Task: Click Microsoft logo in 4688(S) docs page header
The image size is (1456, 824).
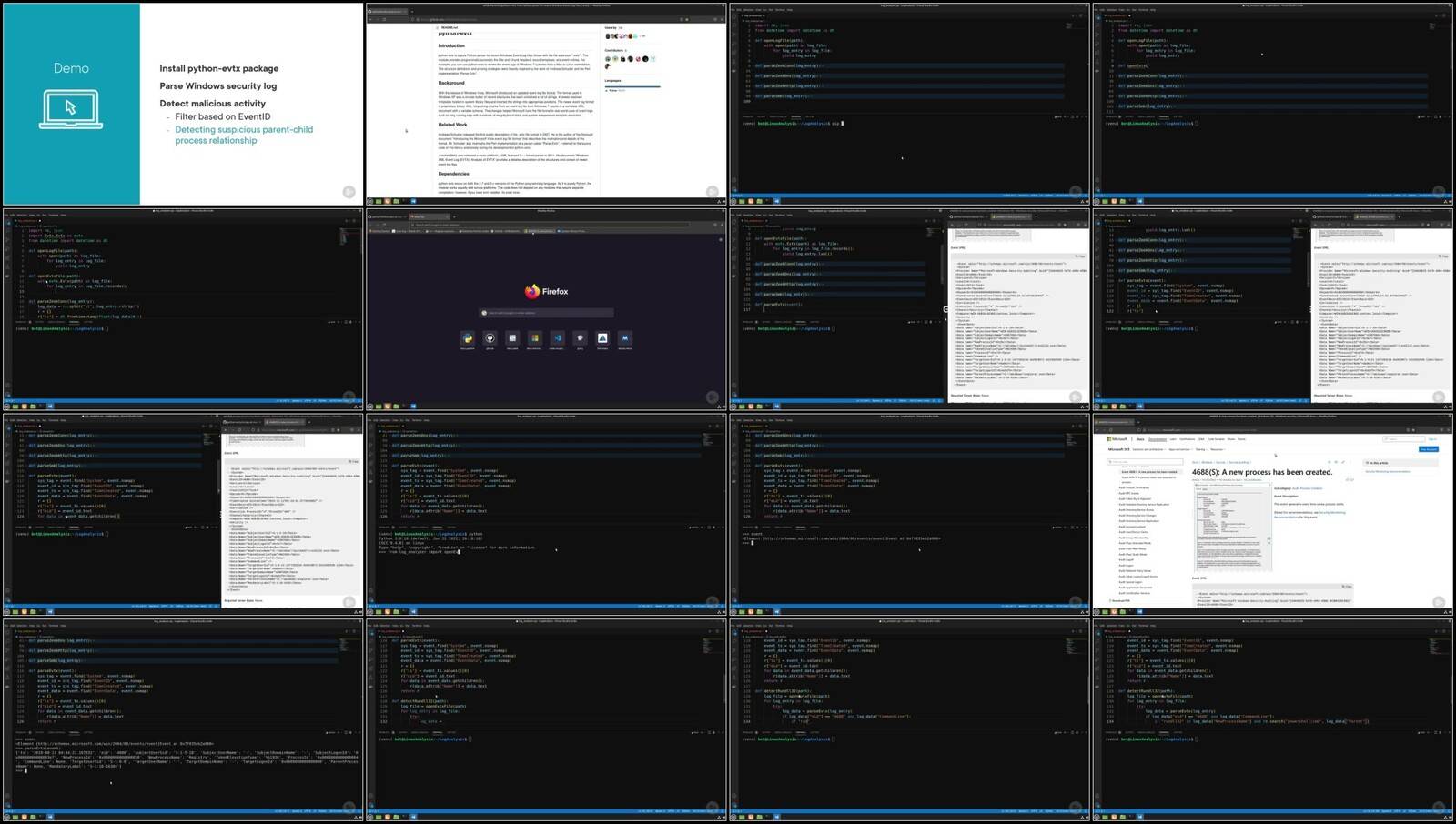Action: tap(1117, 439)
